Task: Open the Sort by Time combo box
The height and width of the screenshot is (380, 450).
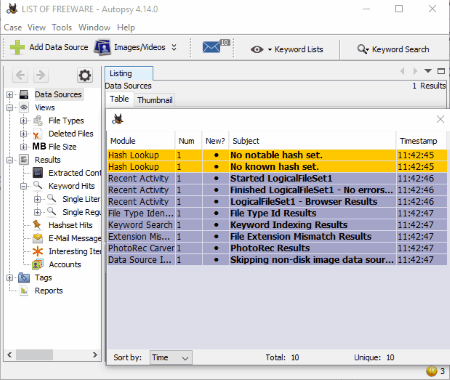Action: click(171, 358)
